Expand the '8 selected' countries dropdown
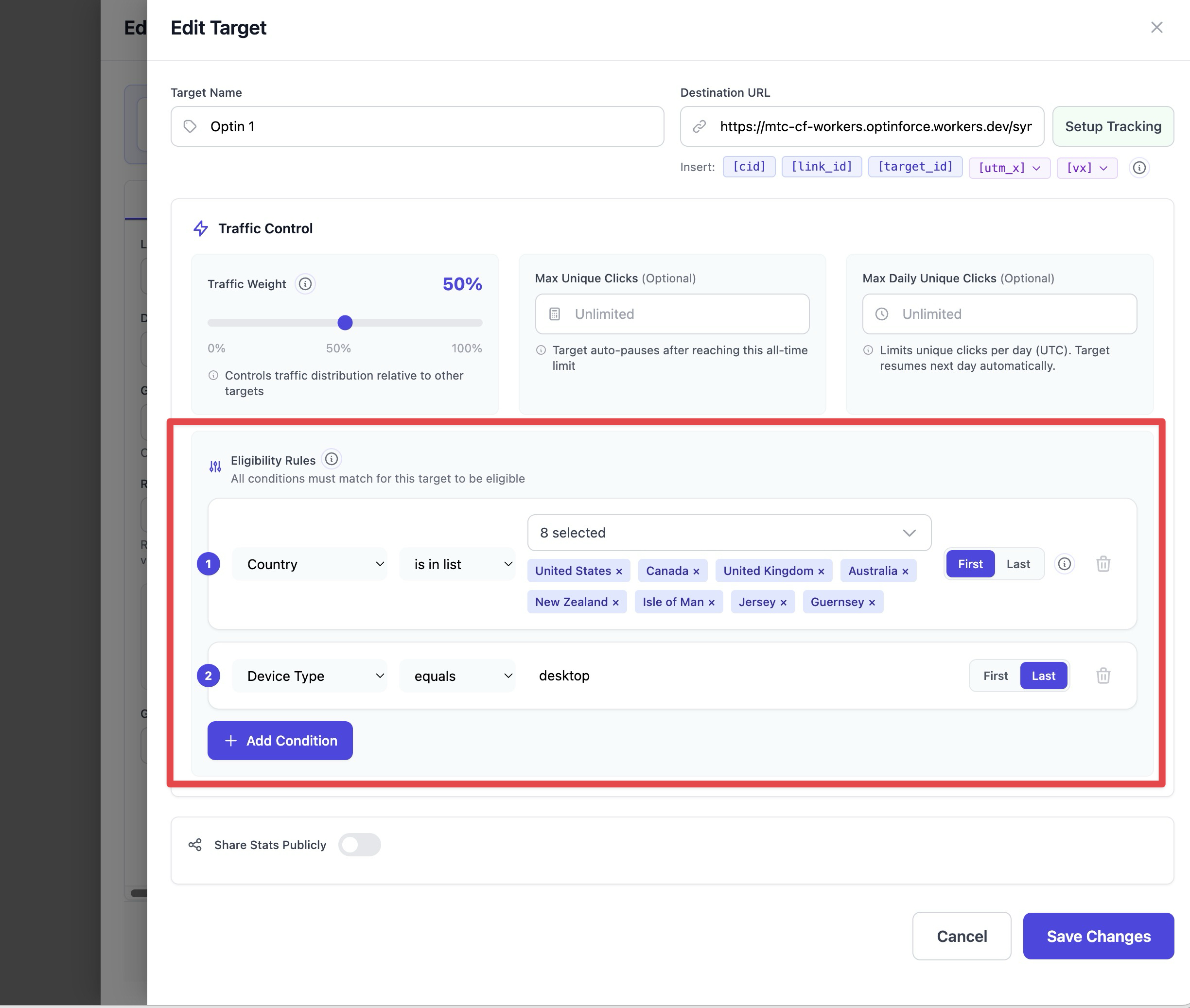The image size is (1190, 1008). (x=729, y=533)
